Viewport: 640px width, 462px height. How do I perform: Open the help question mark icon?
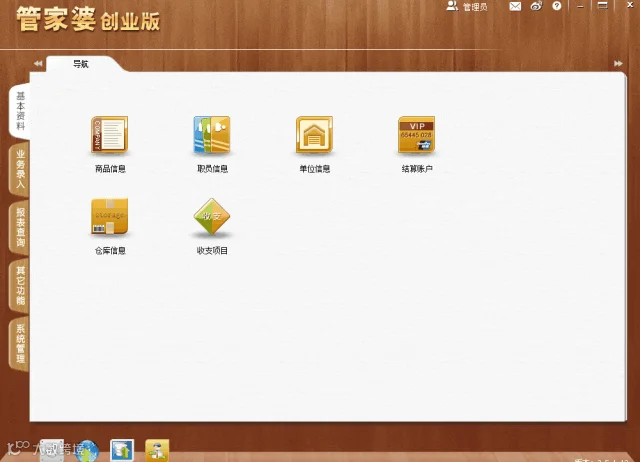pyautogui.click(x=557, y=6)
